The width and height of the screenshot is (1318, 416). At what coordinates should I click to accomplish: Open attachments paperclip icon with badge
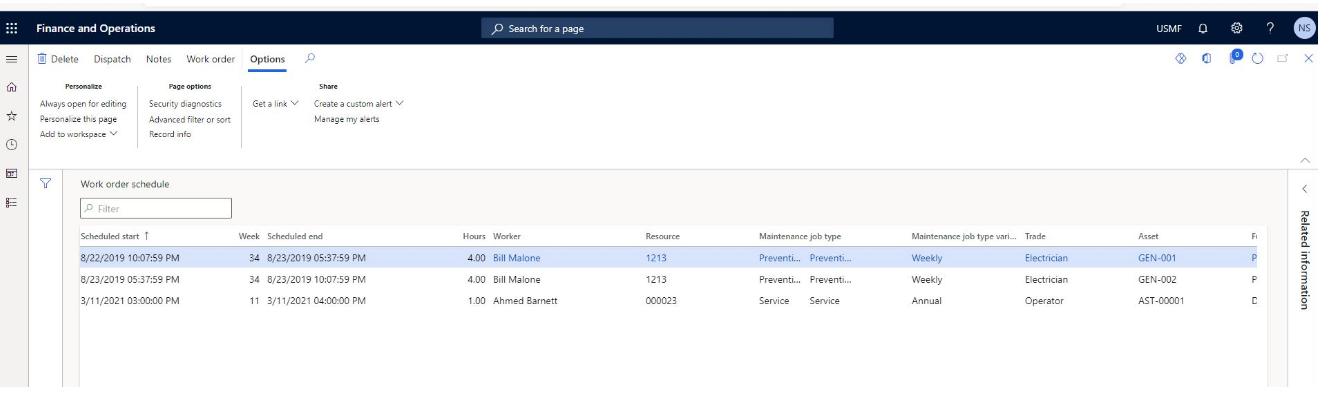point(1235,58)
